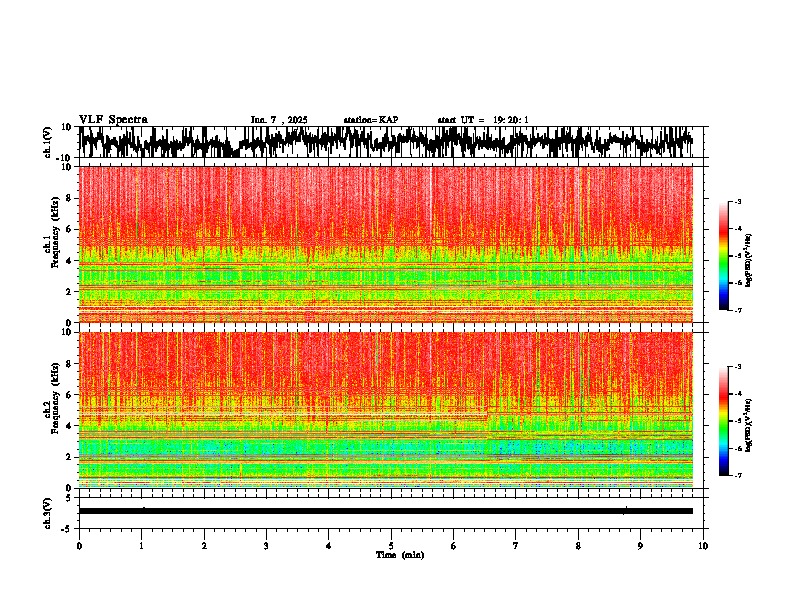
Task: Click the "VLF Spectra" plot title
Action: tap(113, 120)
